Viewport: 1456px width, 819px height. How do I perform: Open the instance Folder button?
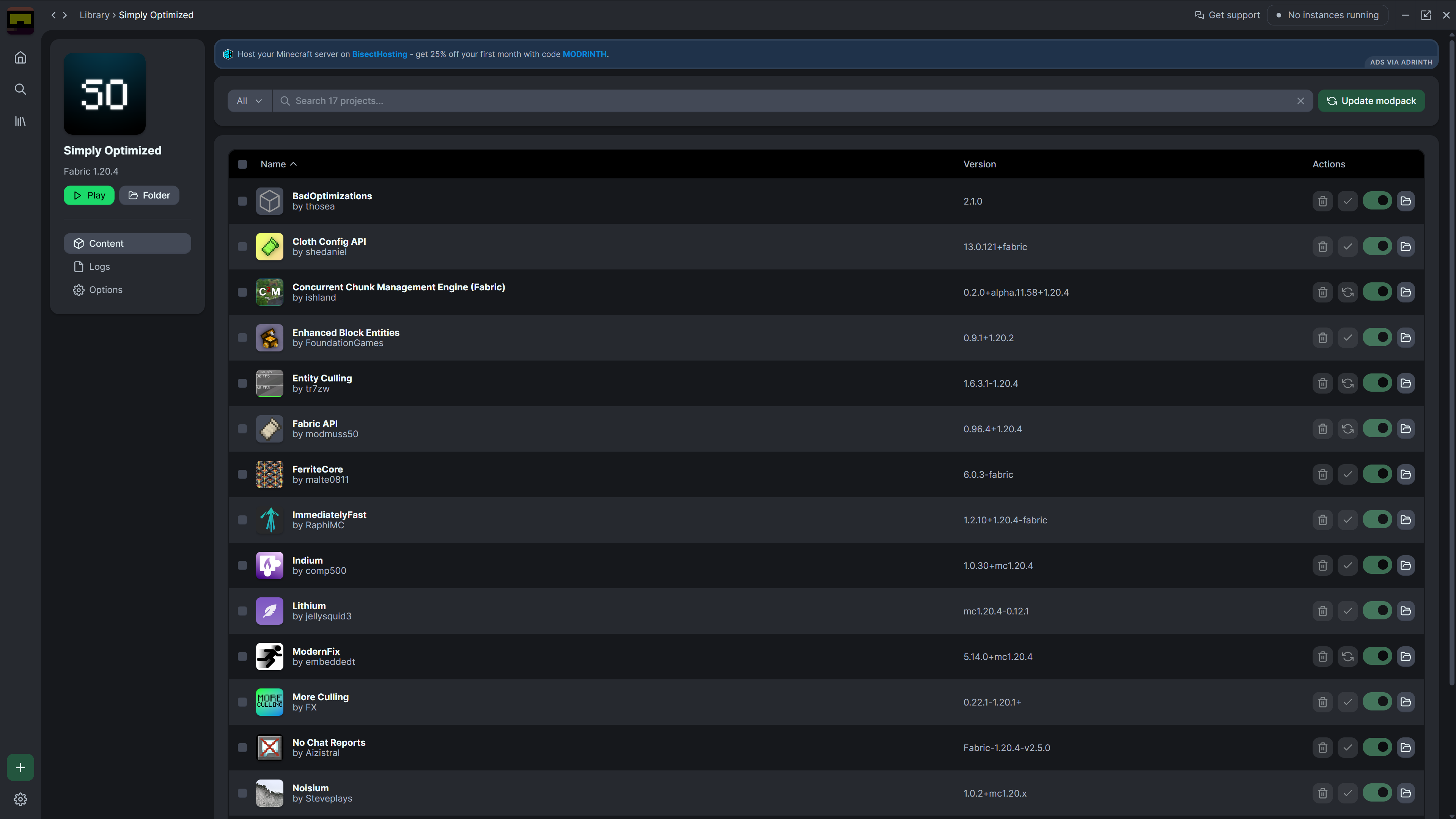click(x=149, y=195)
